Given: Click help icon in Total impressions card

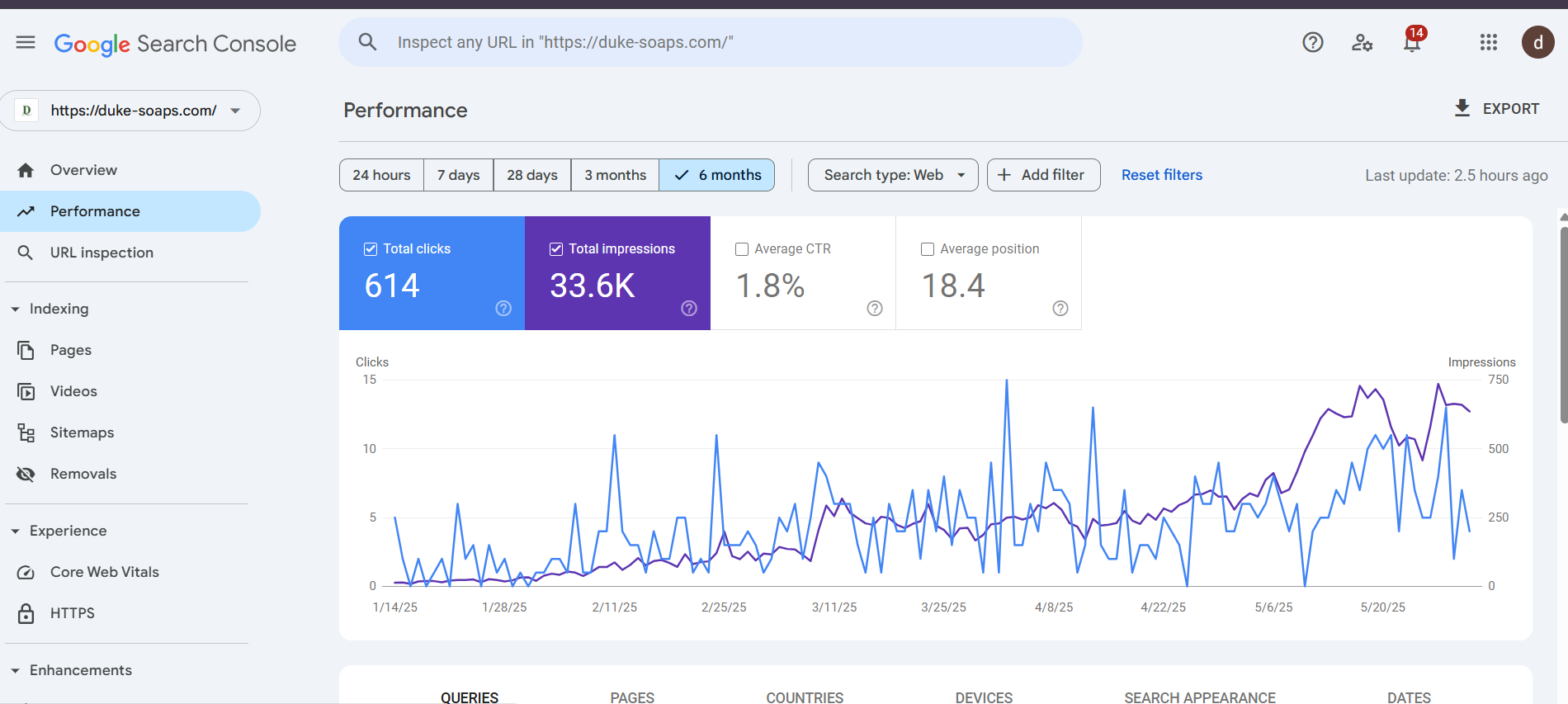Looking at the screenshot, I should click(x=689, y=308).
